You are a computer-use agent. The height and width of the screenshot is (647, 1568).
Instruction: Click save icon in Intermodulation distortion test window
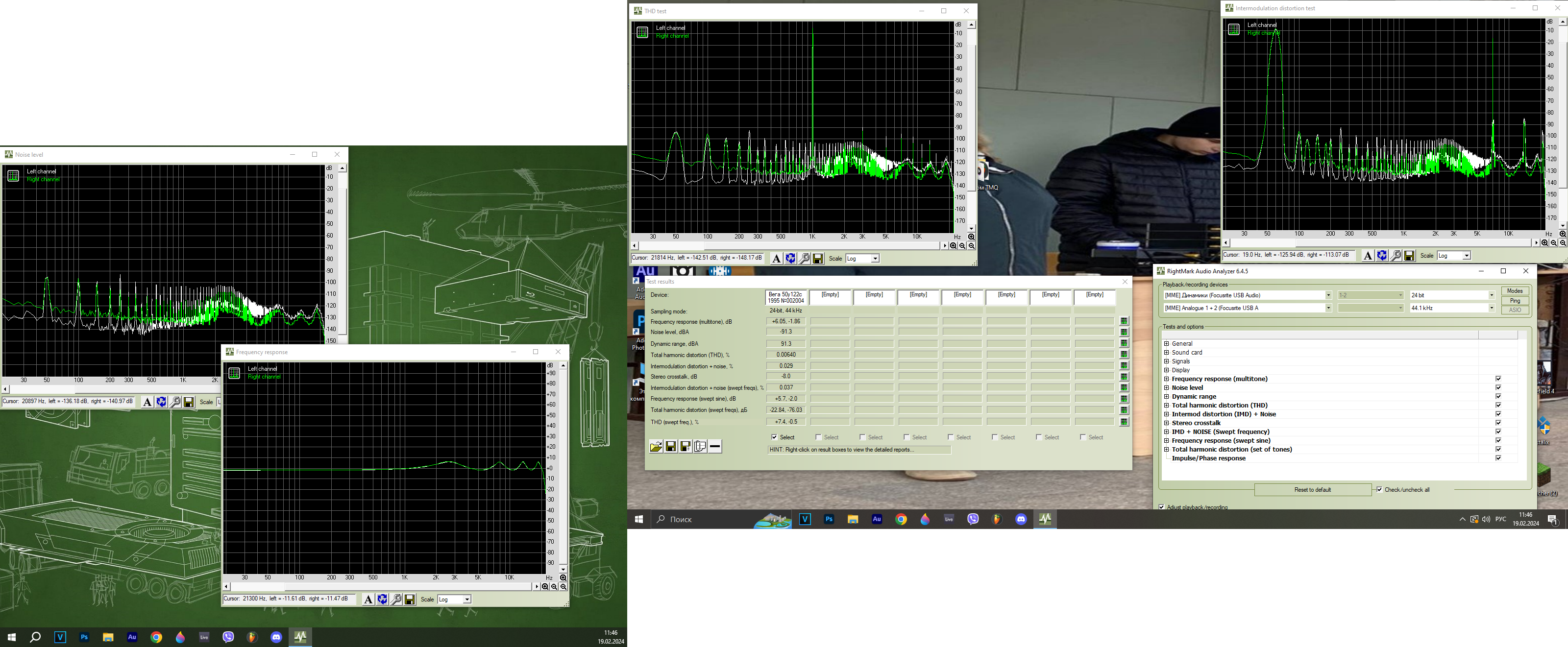[x=1409, y=256]
